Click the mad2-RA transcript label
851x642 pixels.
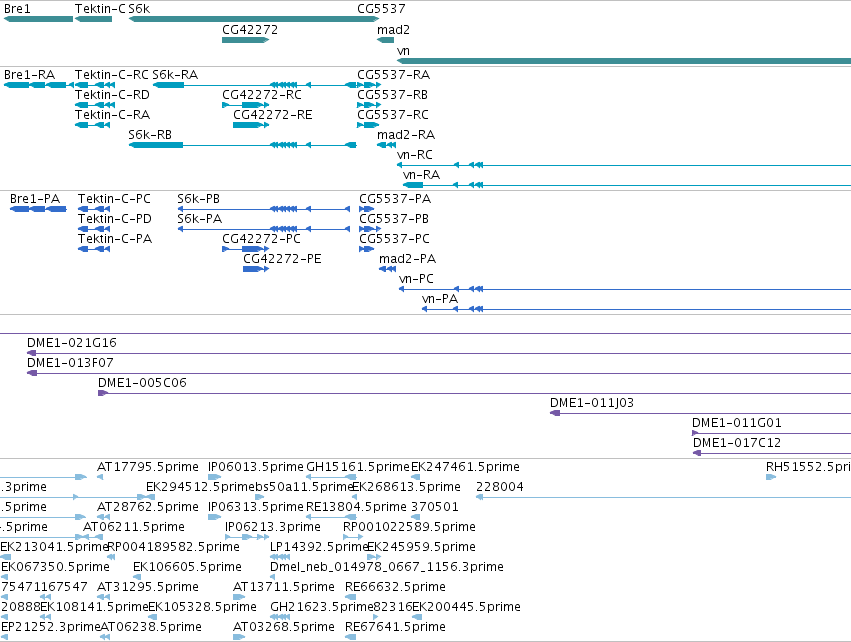click(406, 135)
